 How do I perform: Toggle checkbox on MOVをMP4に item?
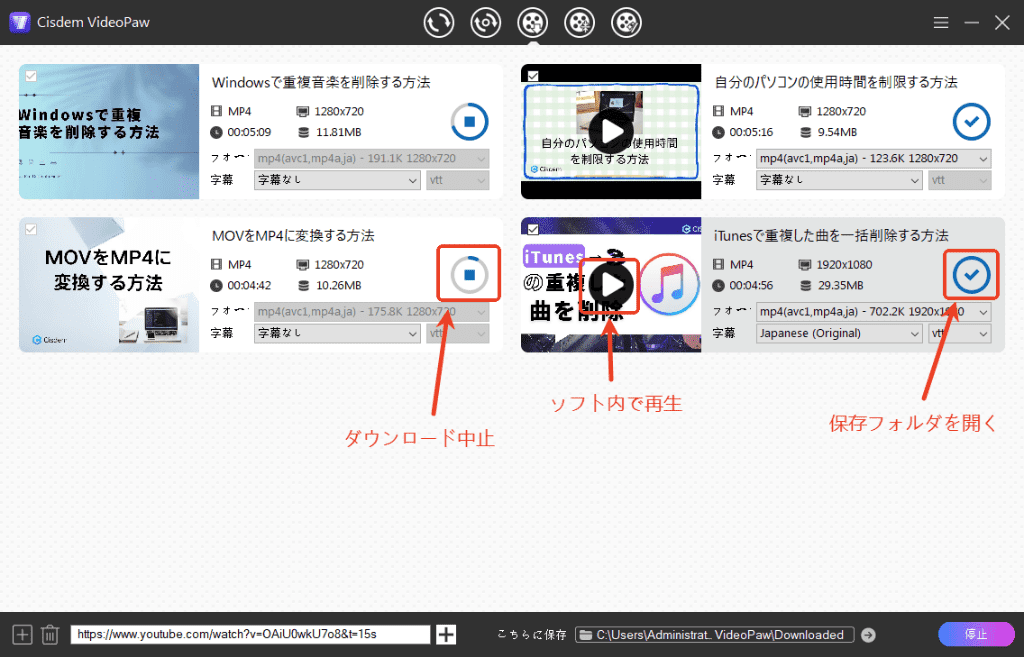click(x=31, y=229)
